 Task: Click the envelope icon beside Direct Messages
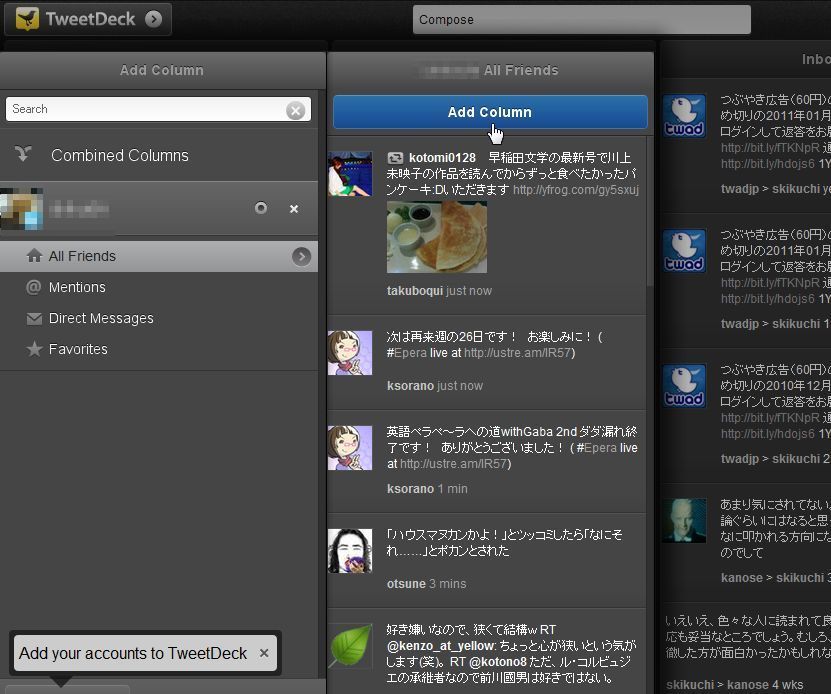click(x=34, y=318)
